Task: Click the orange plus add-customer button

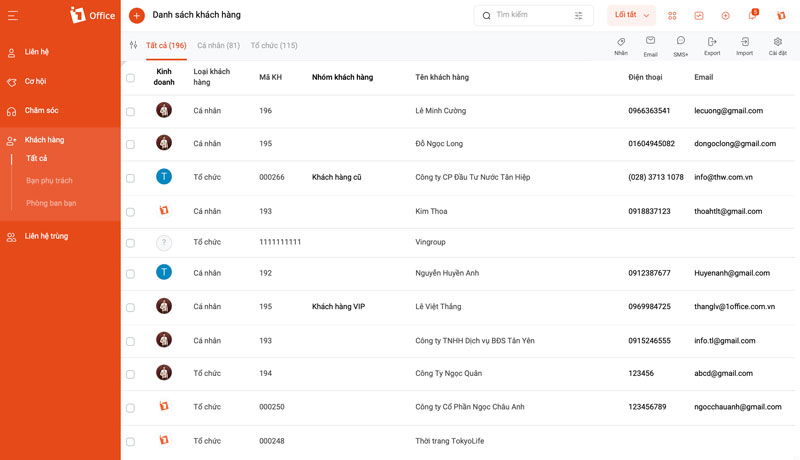Action: point(136,16)
